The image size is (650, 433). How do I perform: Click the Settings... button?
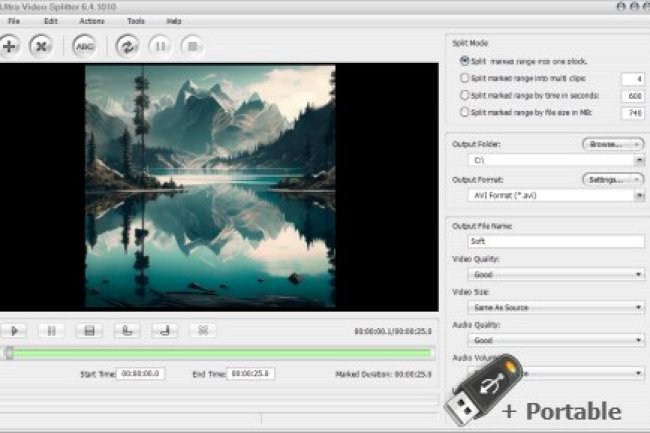613,180
